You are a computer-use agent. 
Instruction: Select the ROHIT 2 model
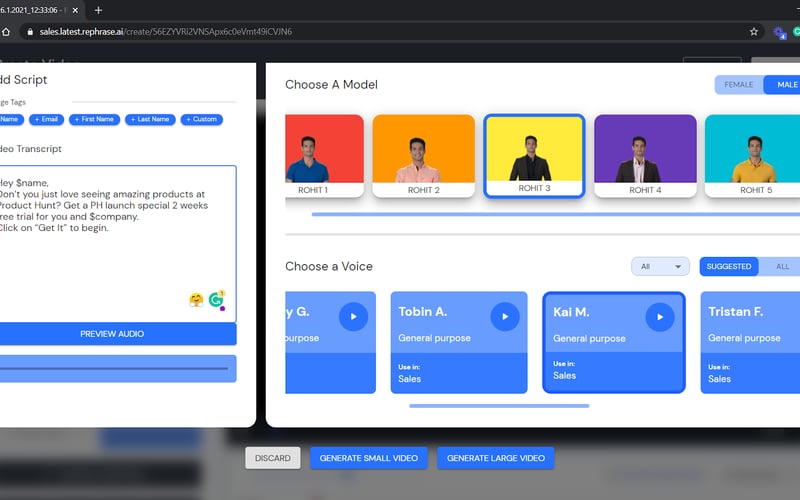[x=423, y=156]
